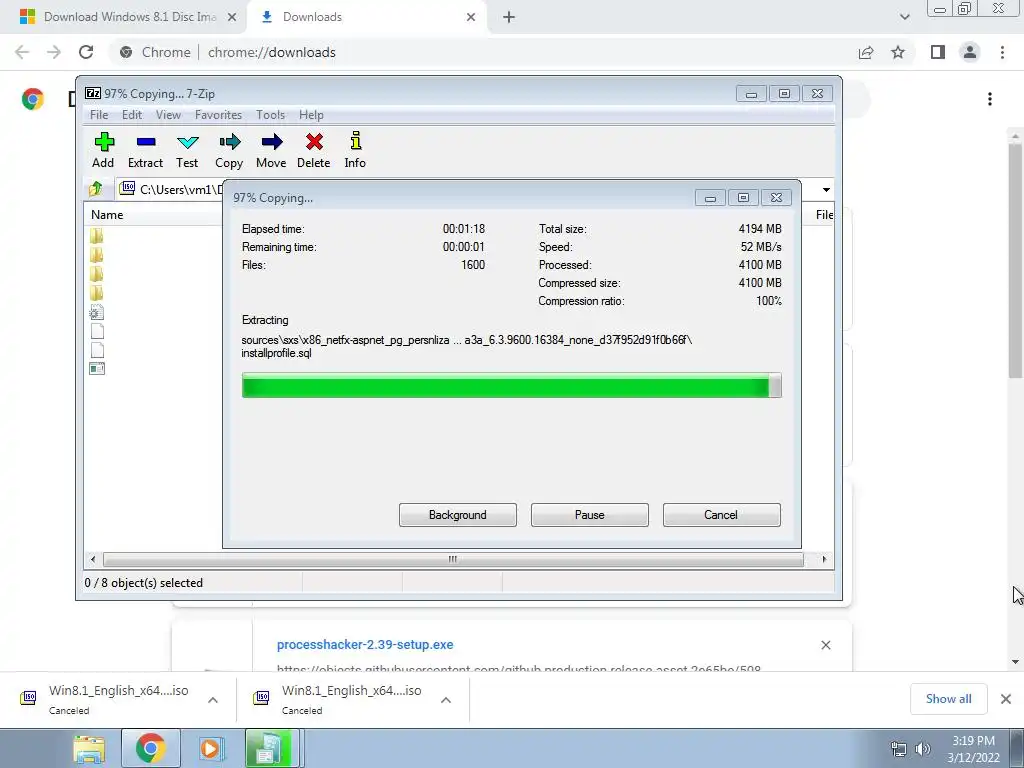Click the Delete toolbar icon in 7-Zip
Viewport: 1024px width, 768px height.
click(313, 150)
